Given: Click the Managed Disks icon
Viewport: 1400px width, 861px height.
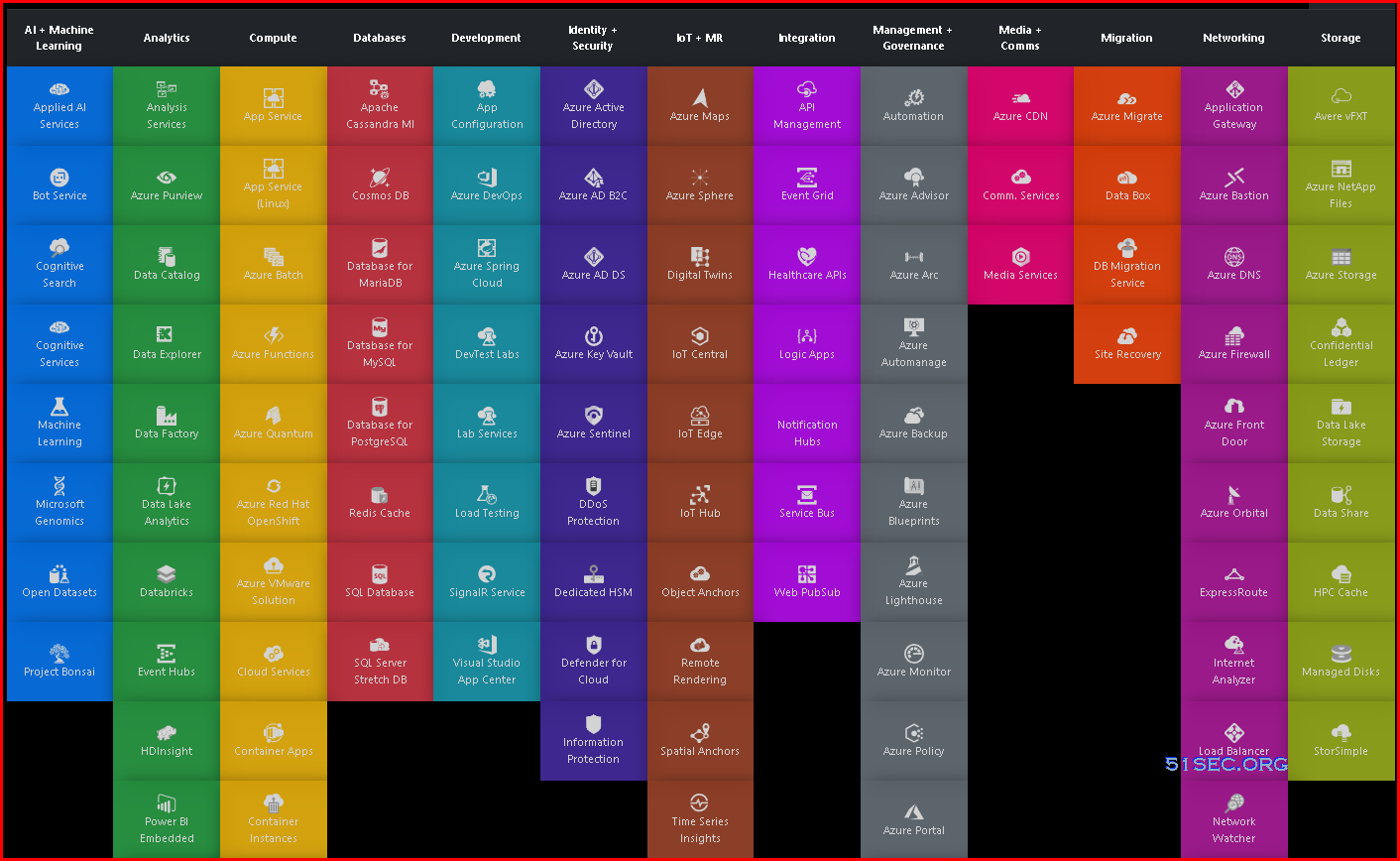Looking at the screenshot, I should (1342, 654).
